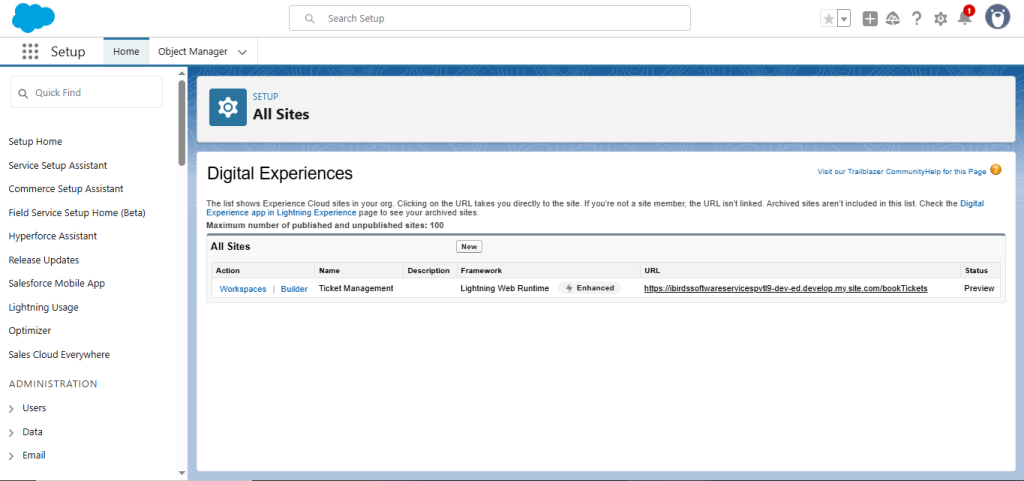1024x481 pixels.
Task: Expand the Email tree section
Action: pyautogui.click(x=12, y=455)
